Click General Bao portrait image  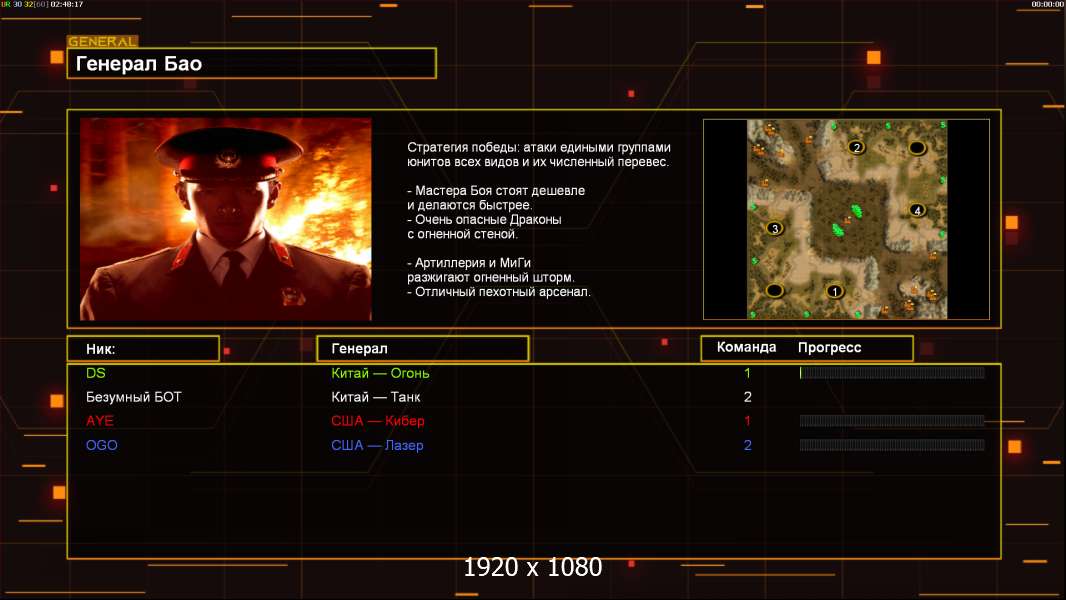tap(226, 219)
